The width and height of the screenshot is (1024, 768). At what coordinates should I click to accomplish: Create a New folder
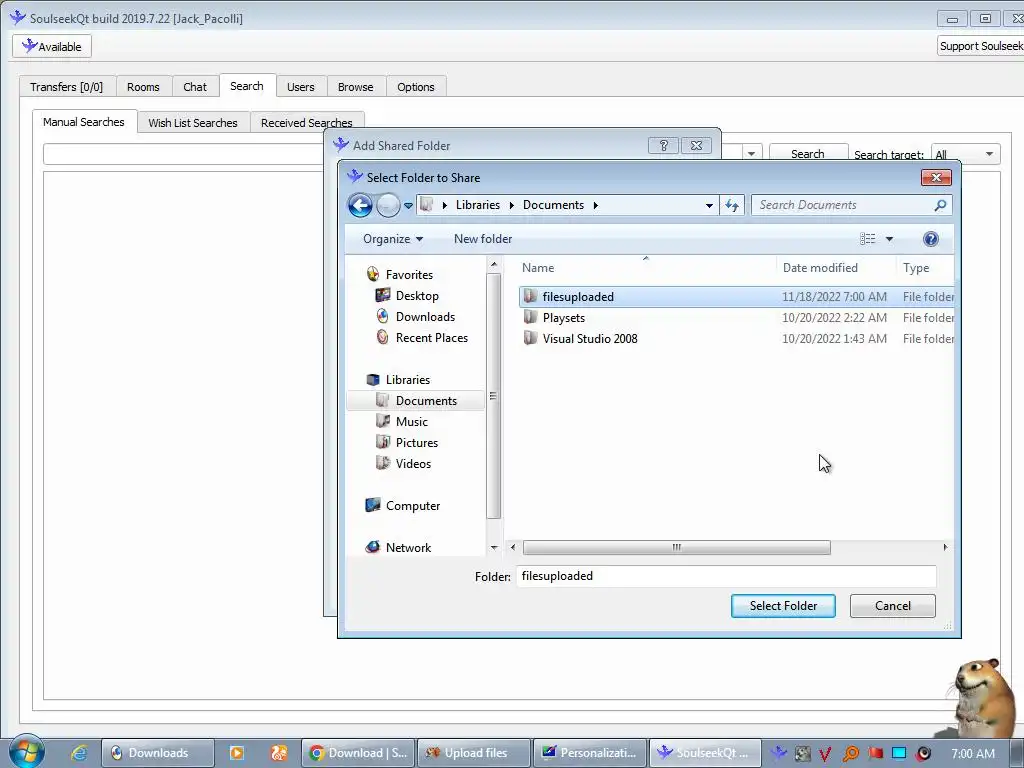[x=483, y=239]
